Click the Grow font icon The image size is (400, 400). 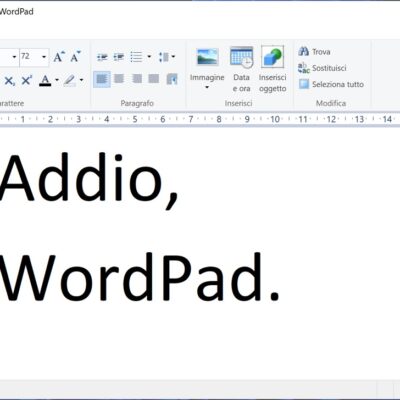tap(59, 57)
